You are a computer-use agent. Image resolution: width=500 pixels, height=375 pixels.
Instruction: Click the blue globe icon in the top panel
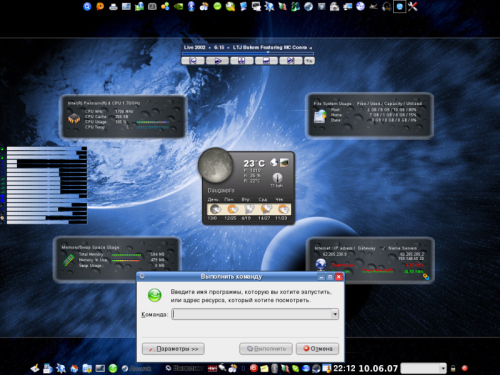pos(360,6)
